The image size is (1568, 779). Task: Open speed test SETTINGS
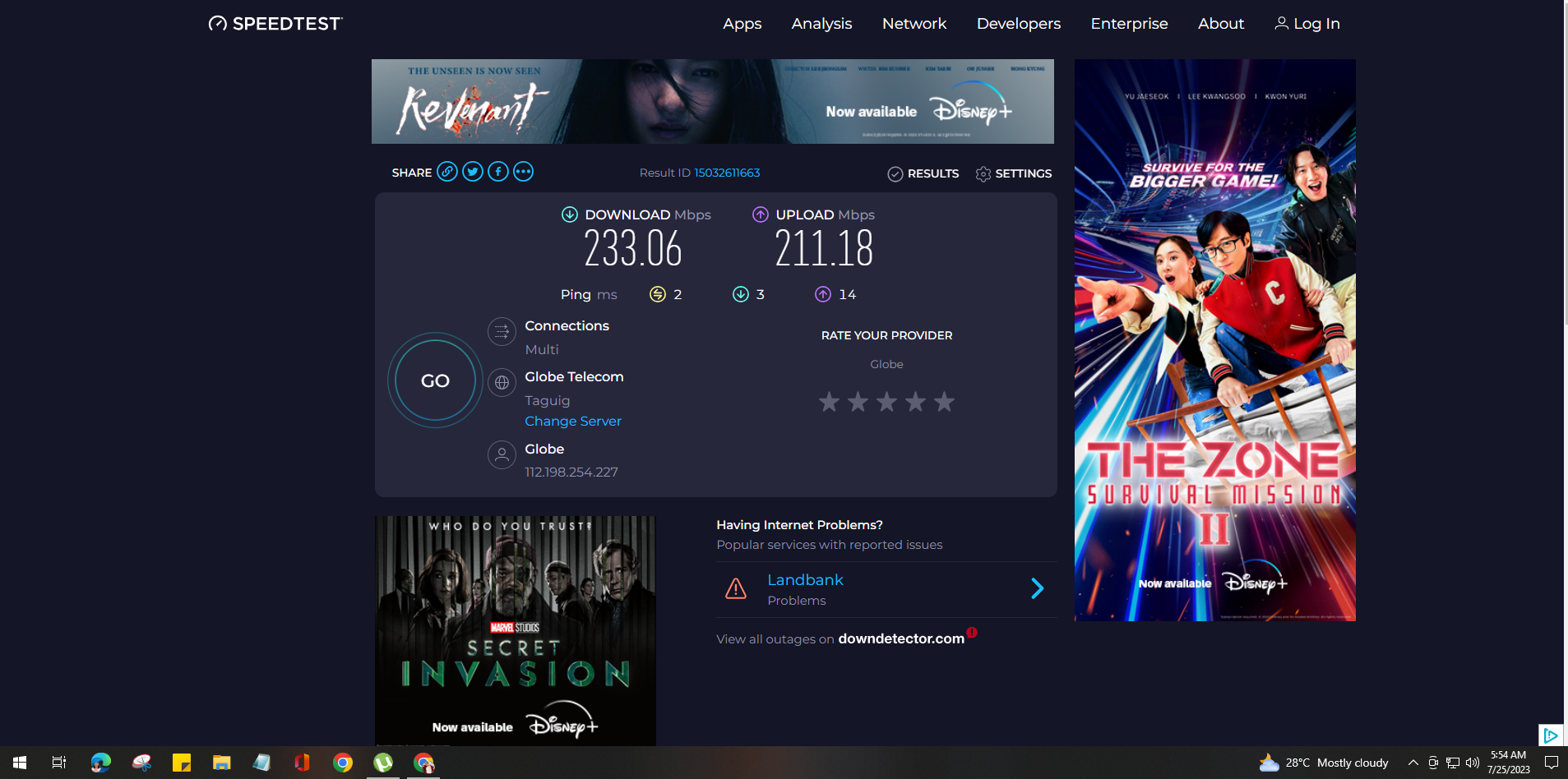(1014, 173)
